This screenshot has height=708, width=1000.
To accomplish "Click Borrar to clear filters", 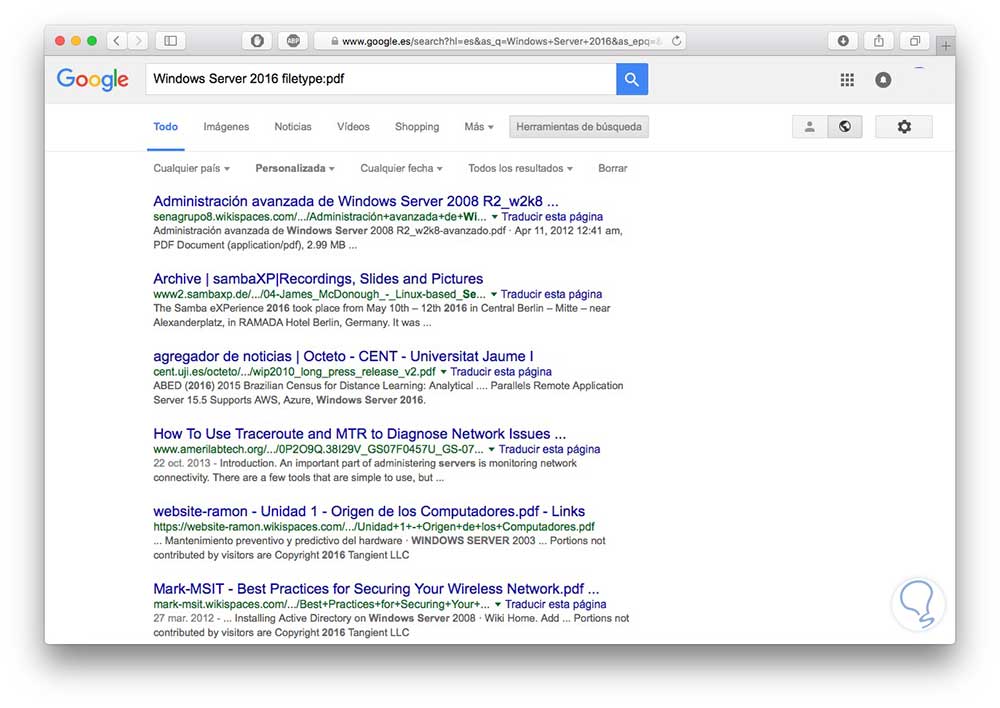I will 613,168.
